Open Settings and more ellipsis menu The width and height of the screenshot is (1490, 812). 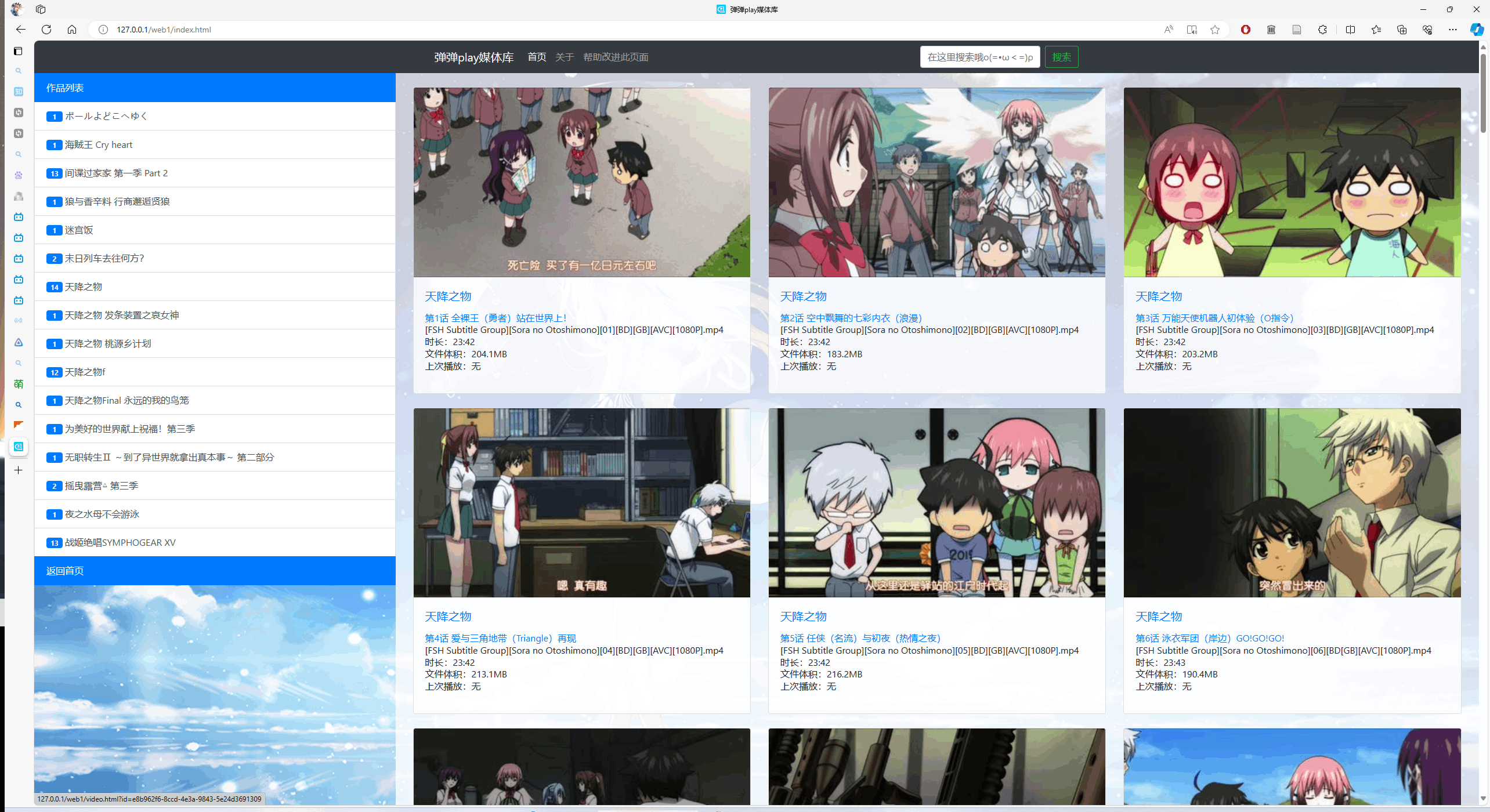pyautogui.click(x=1453, y=30)
